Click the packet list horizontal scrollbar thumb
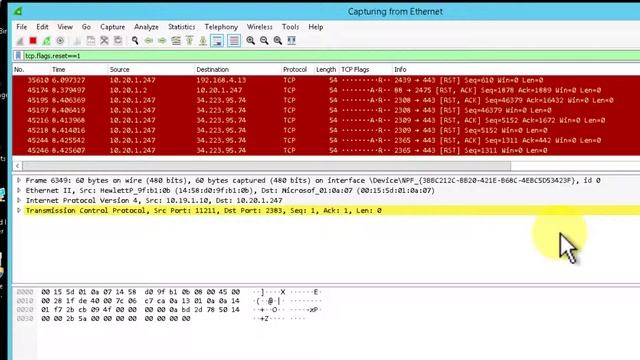Viewport: 640px width, 360px height. pyautogui.click(x=266, y=166)
